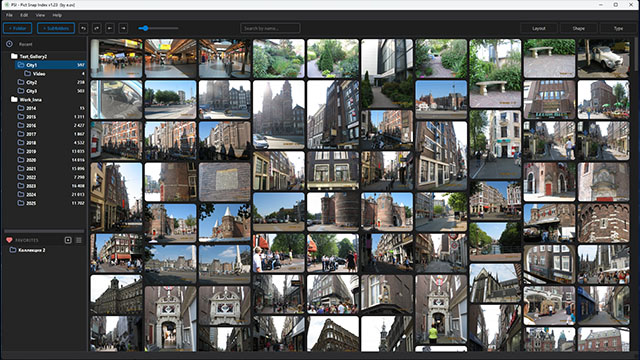Click the + Subfolders button
Image resolution: width=640 pixels, height=360 pixels.
click(56, 28)
